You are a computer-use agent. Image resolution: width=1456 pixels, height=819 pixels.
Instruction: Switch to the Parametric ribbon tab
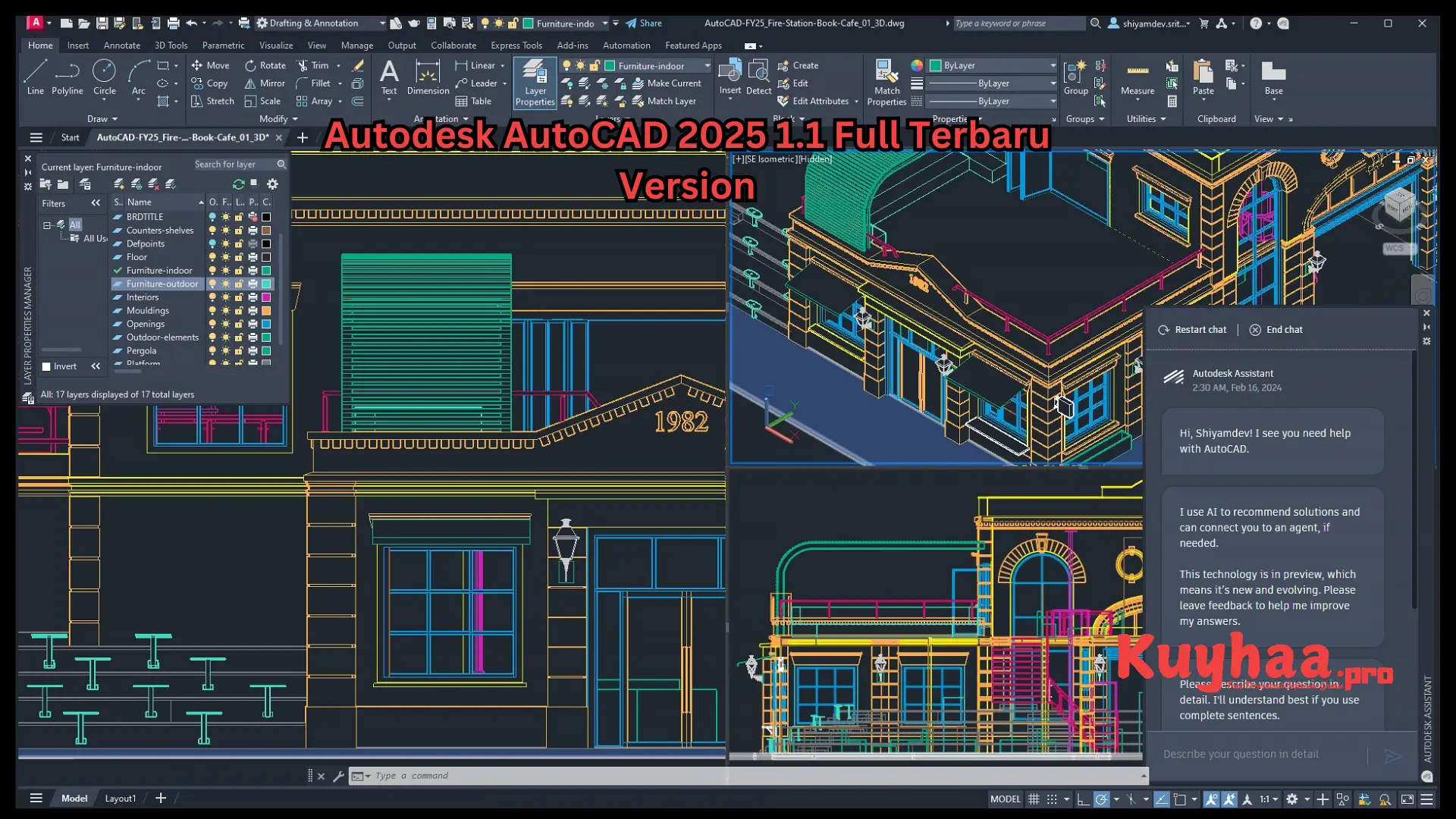coord(223,45)
